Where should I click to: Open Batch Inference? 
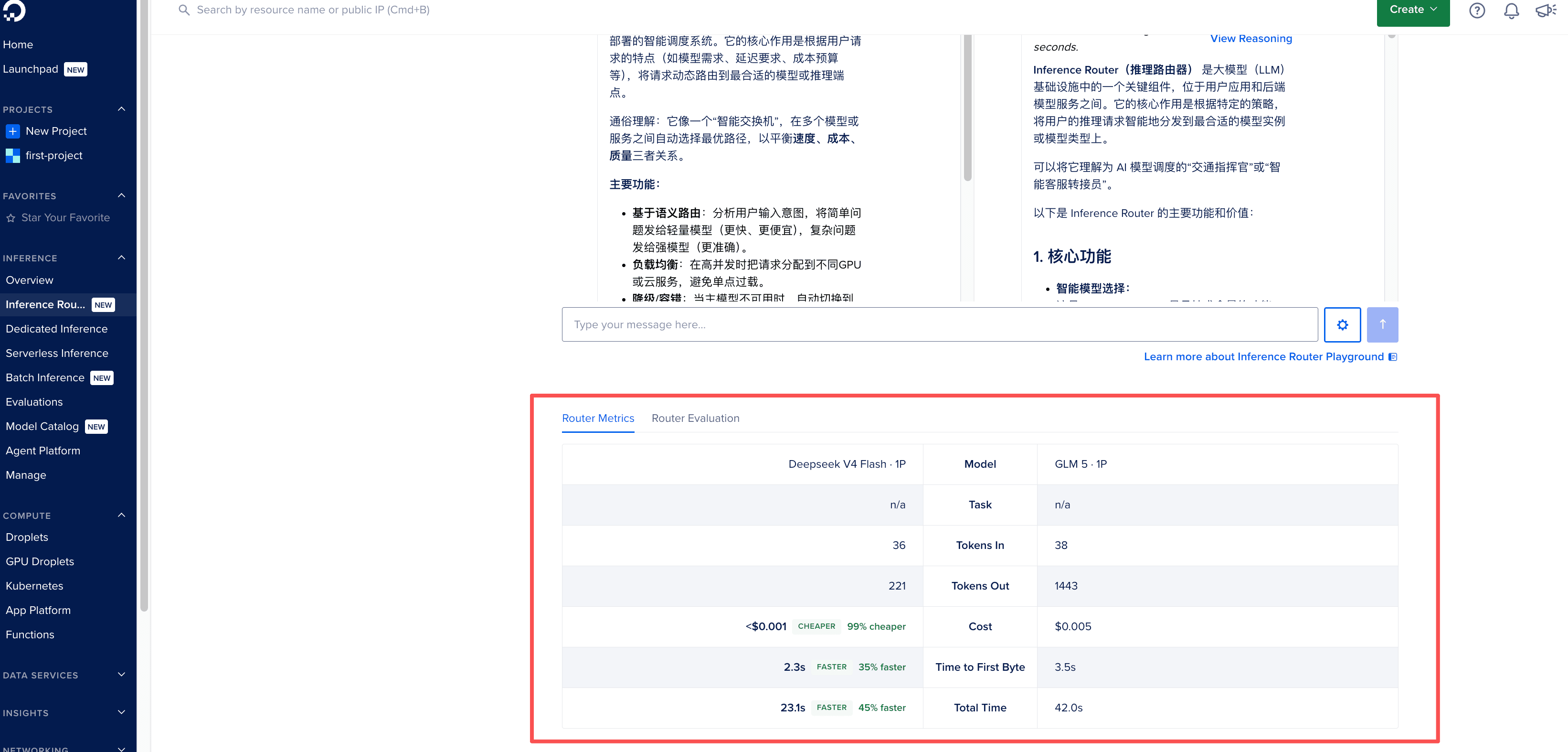(x=45, y=377)
